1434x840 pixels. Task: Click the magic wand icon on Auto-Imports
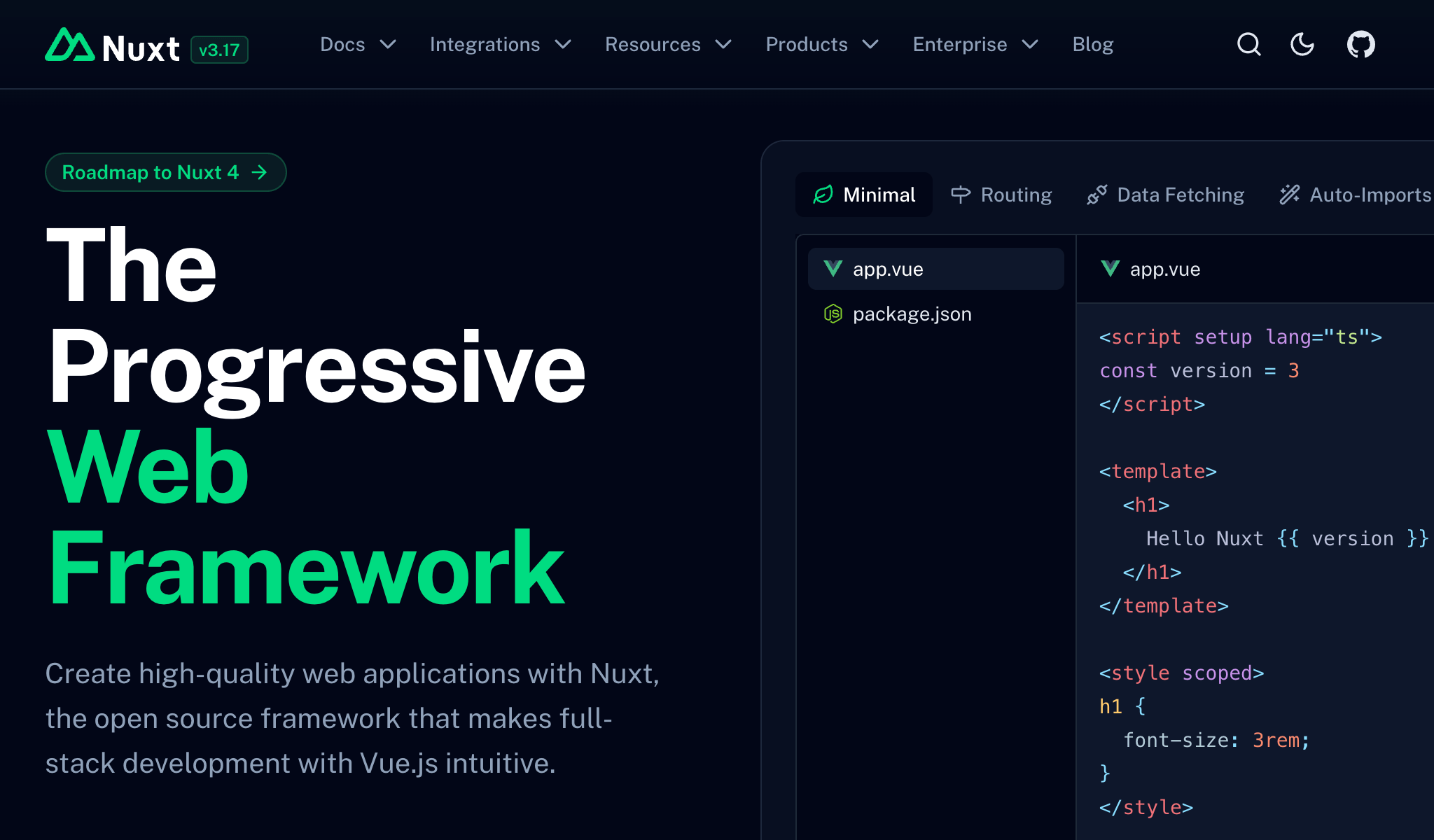(x=1290, y=195)
